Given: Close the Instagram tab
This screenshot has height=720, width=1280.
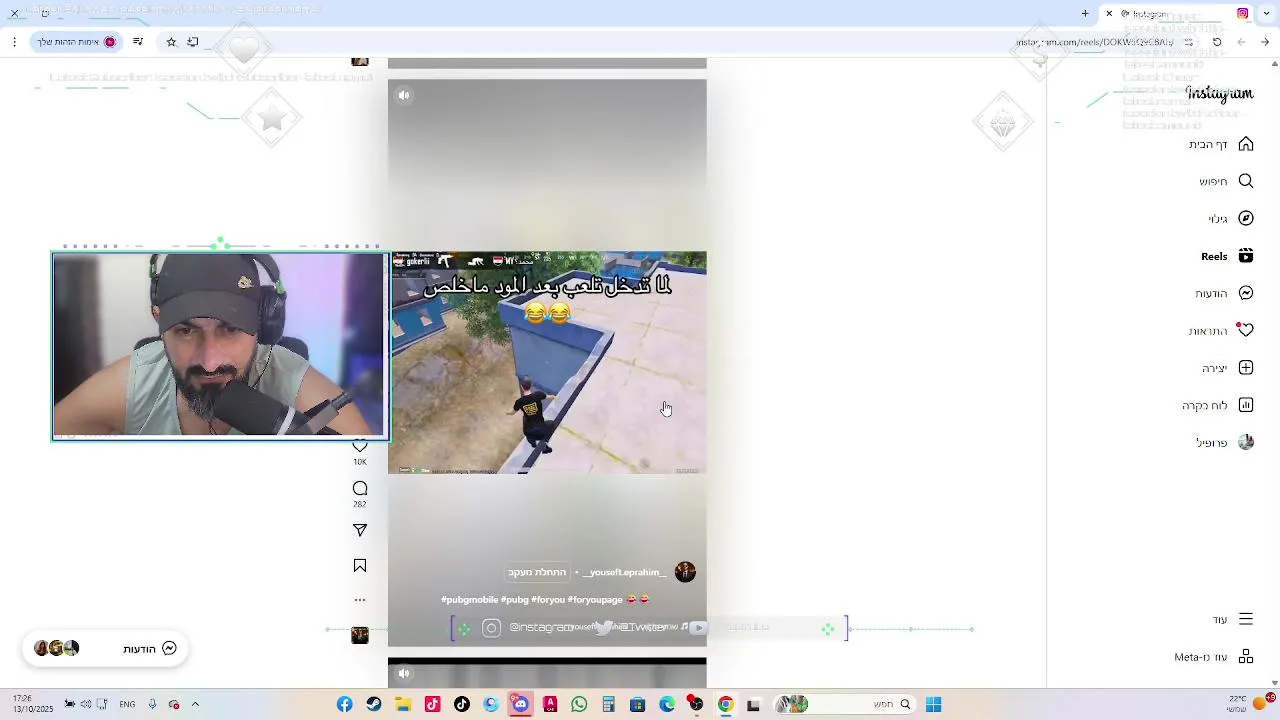Looking at the screenshot, I should coord(1109,13).
